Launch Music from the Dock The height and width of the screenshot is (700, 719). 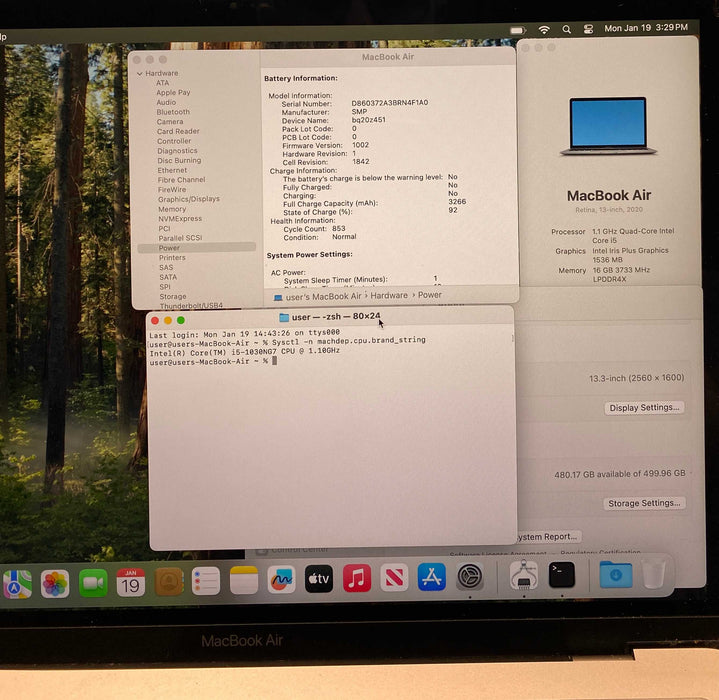(x=357, y=578)
